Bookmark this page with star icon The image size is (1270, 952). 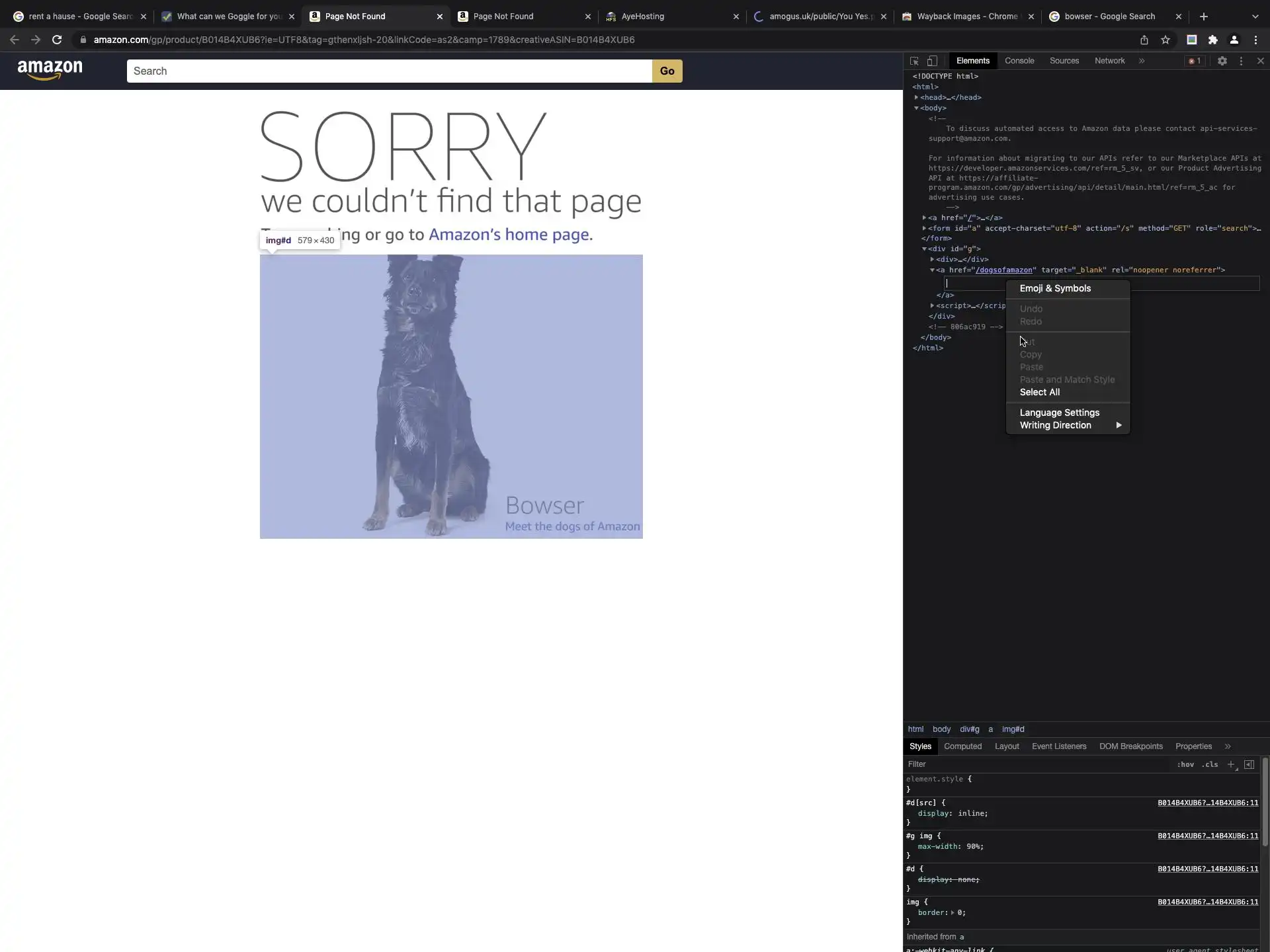tap(1165, 40)
